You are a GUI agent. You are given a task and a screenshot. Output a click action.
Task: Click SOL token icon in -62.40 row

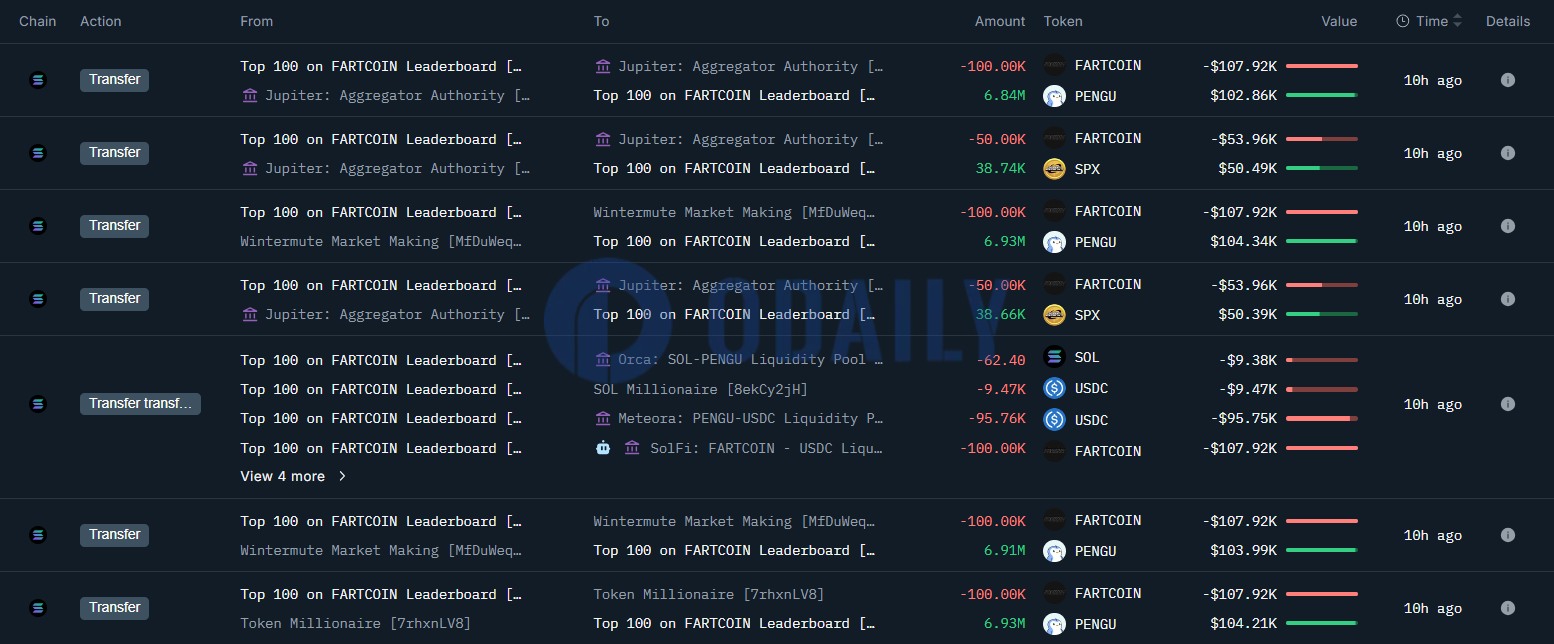(1054, 357)
